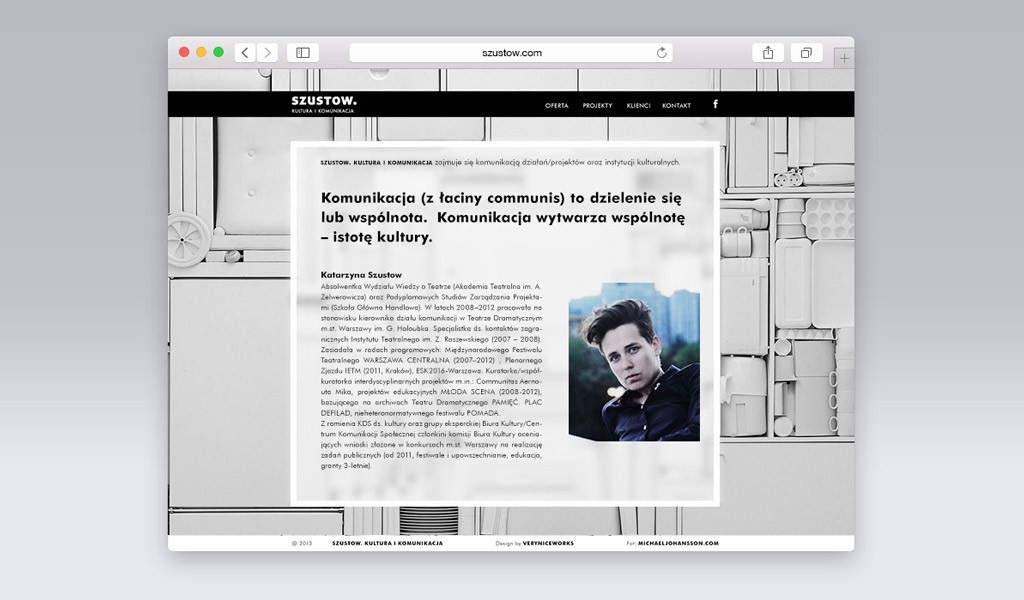Go back using the browser back arrow
1024x600 pixels.
point(246,53)
